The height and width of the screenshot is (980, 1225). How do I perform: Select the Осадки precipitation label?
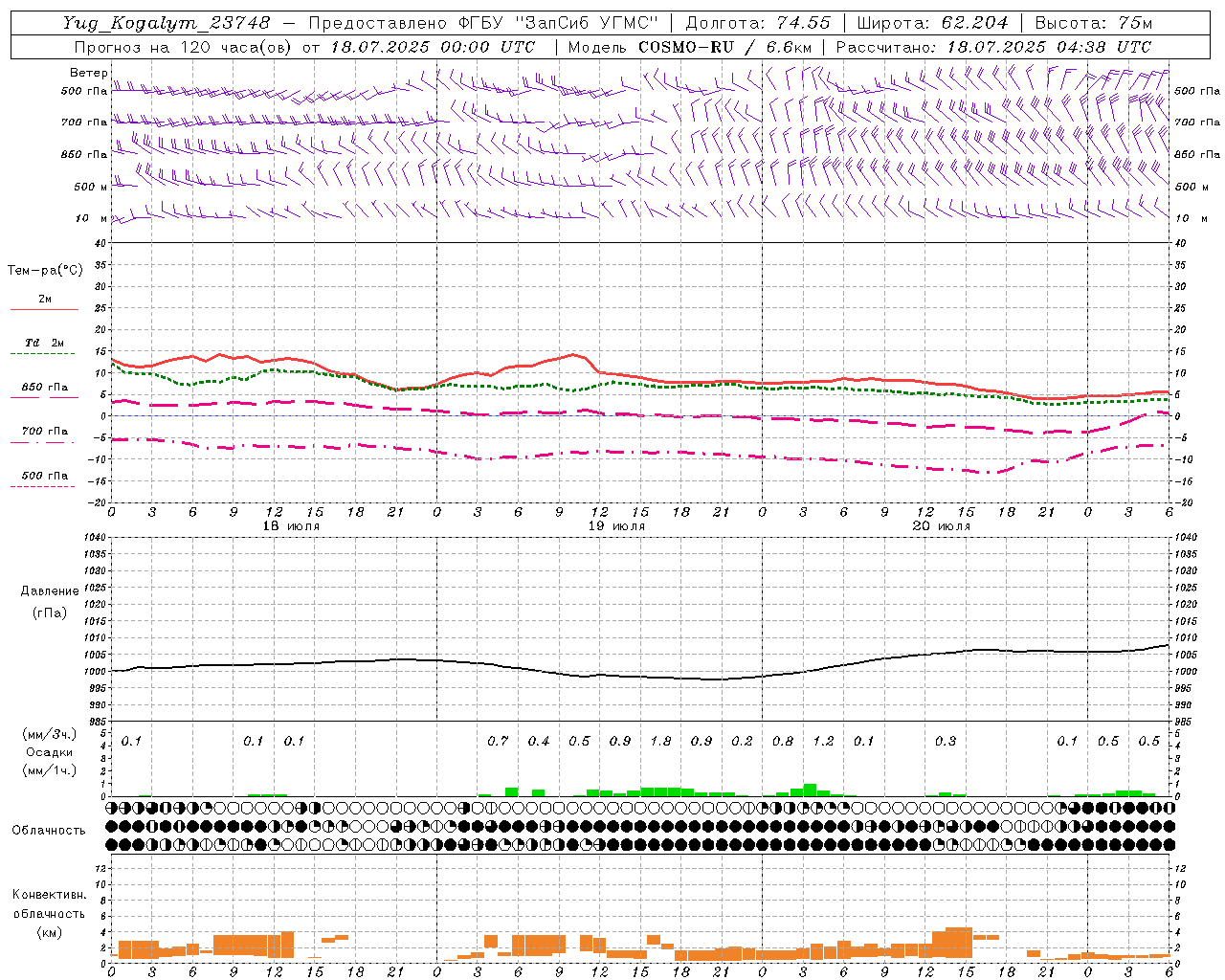50,752
